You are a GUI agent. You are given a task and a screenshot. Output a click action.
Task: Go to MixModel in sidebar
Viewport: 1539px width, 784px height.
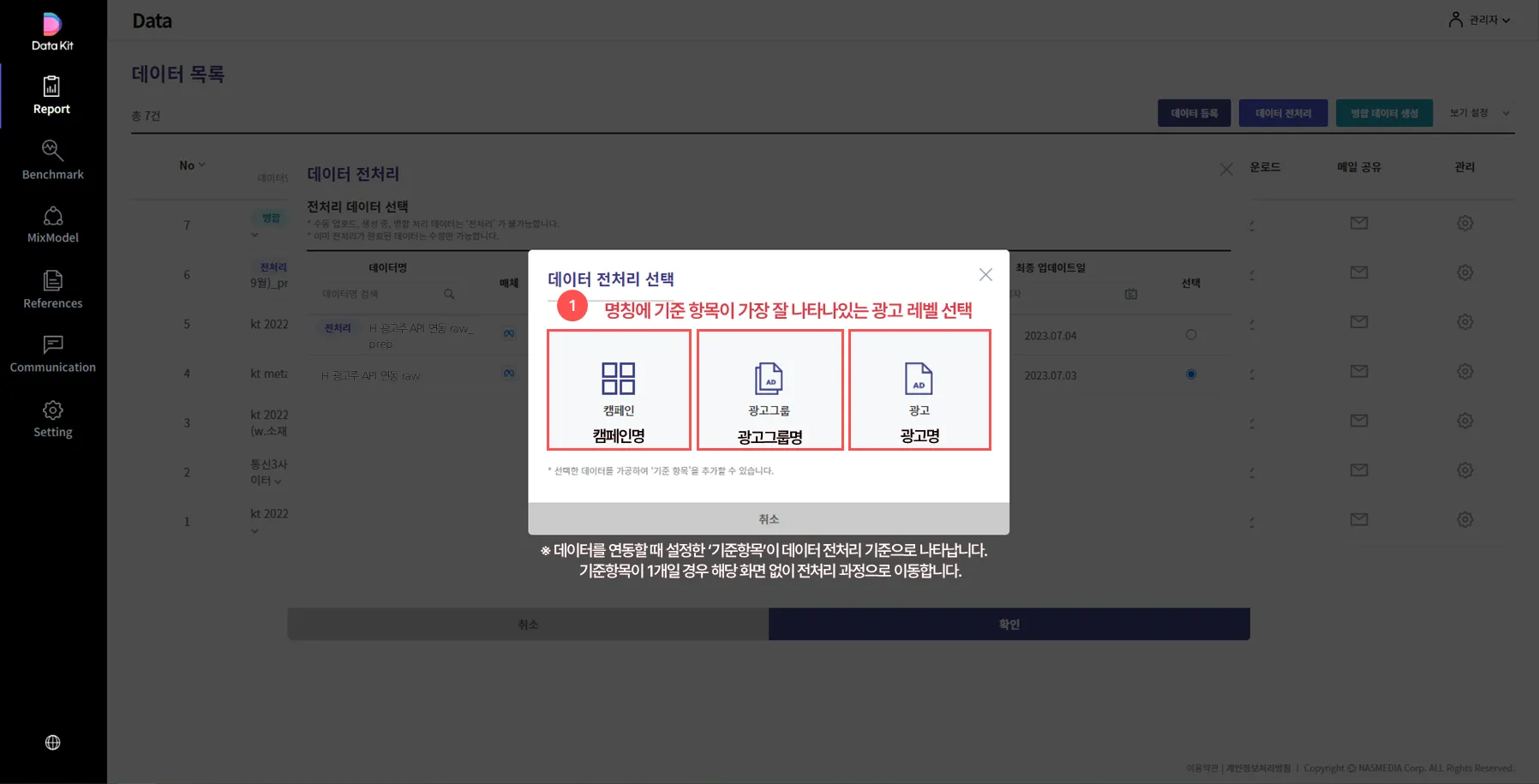52,224
